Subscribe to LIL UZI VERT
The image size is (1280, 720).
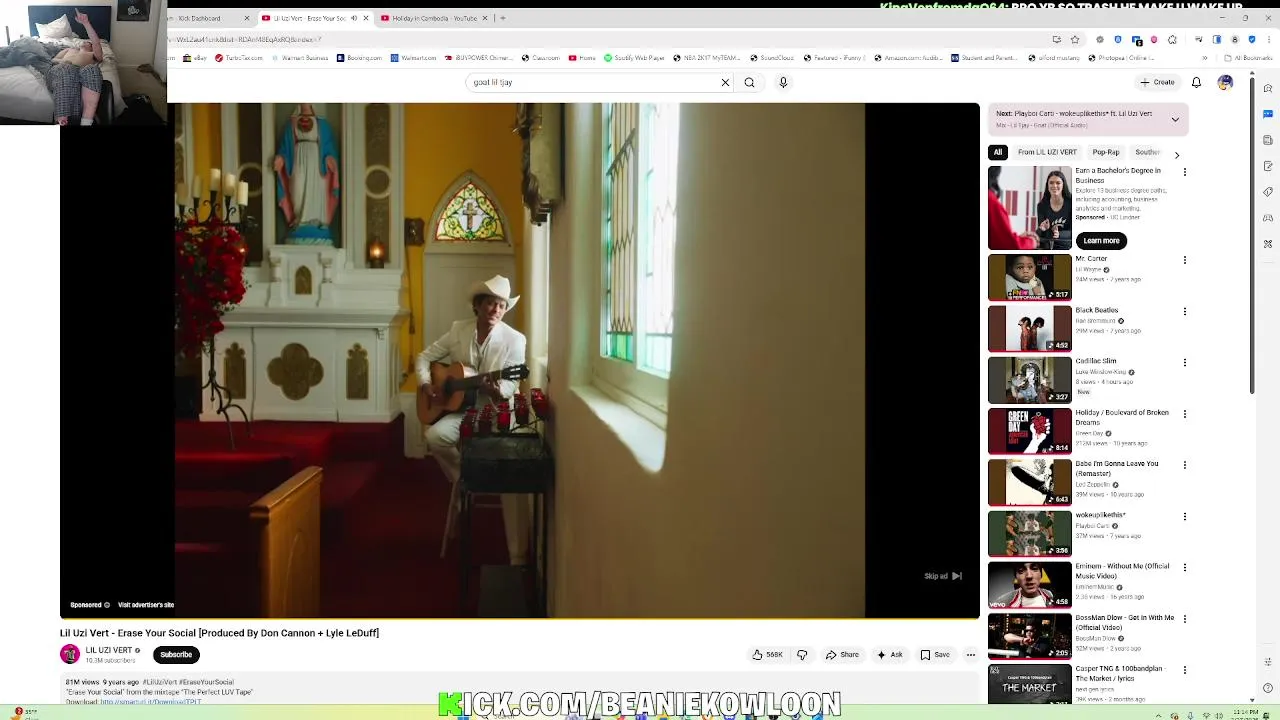(x=176, y=654)
